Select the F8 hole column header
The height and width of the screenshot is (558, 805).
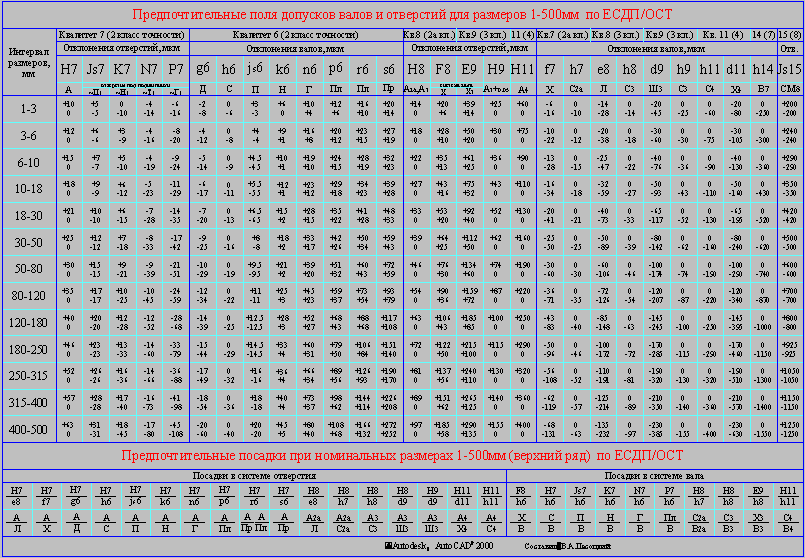pyautogui.click(x=443, y=69)
